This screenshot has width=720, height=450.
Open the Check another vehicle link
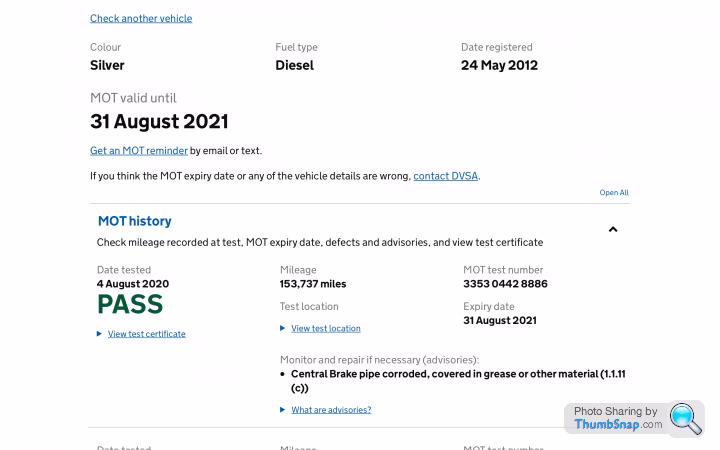click(141, 18)
